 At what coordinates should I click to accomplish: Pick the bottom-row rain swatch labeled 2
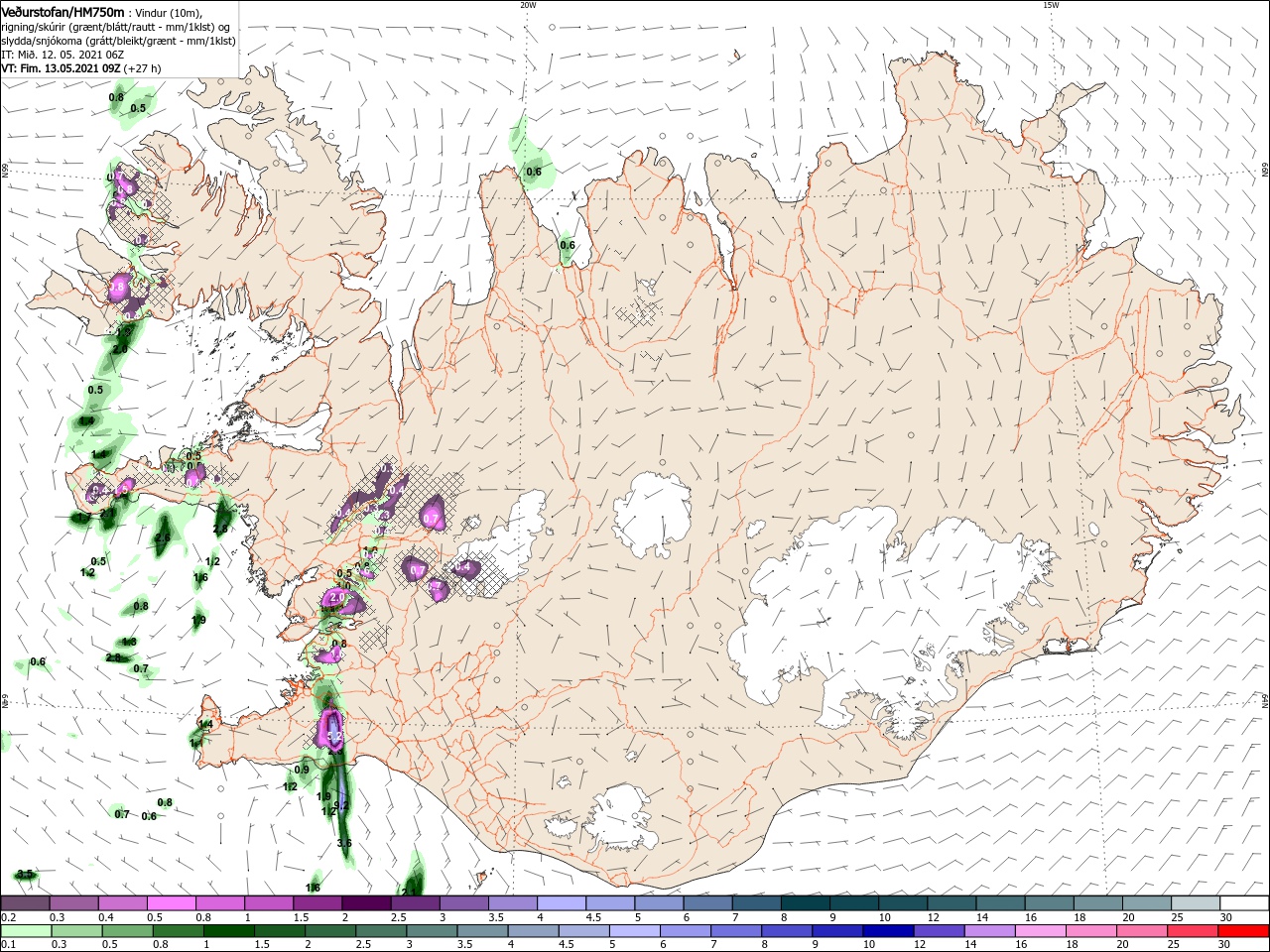(330, 931)
